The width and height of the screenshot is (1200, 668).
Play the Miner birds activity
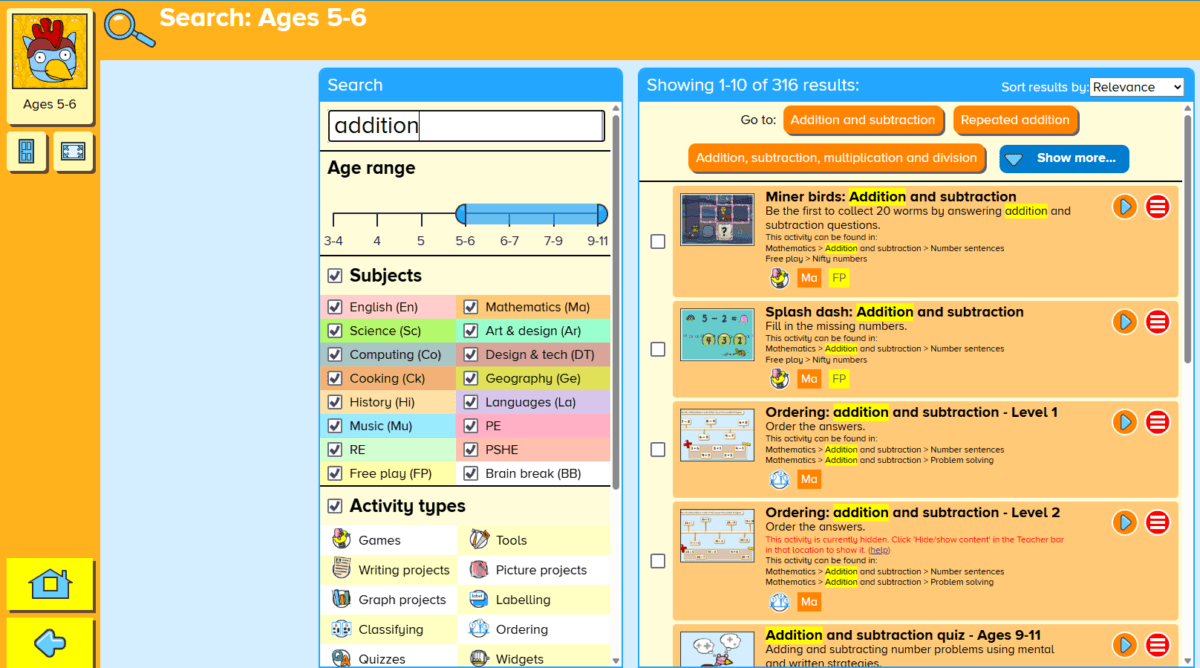tap(1124, 206)
